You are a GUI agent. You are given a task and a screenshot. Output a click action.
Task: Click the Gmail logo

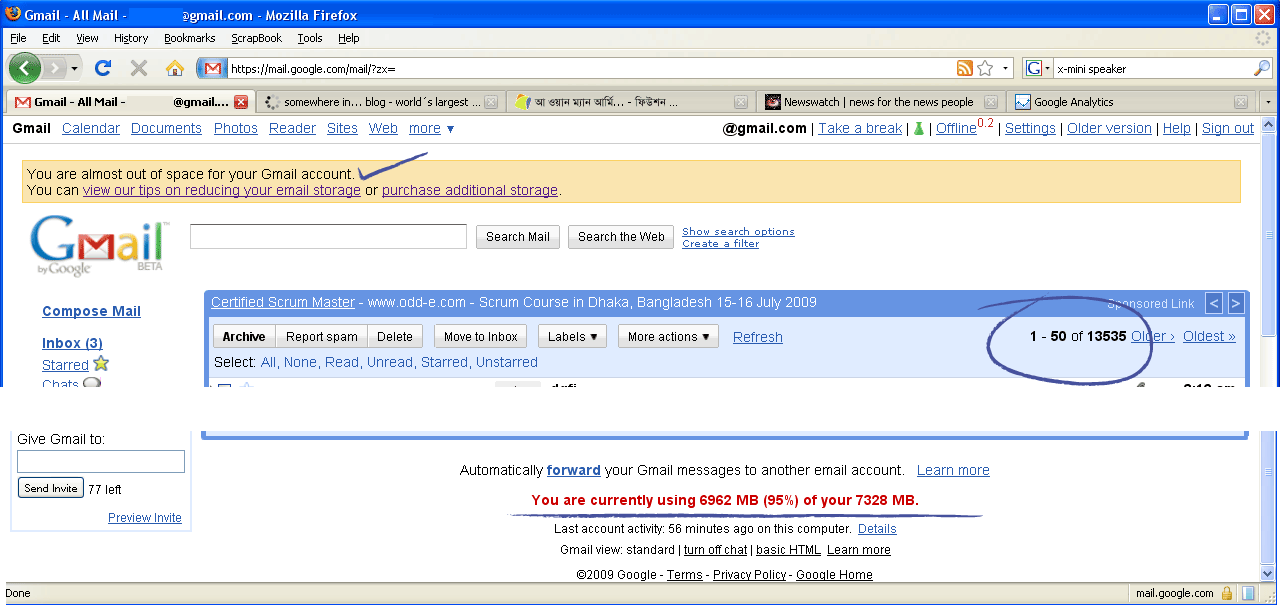click(x=98, y=245)
